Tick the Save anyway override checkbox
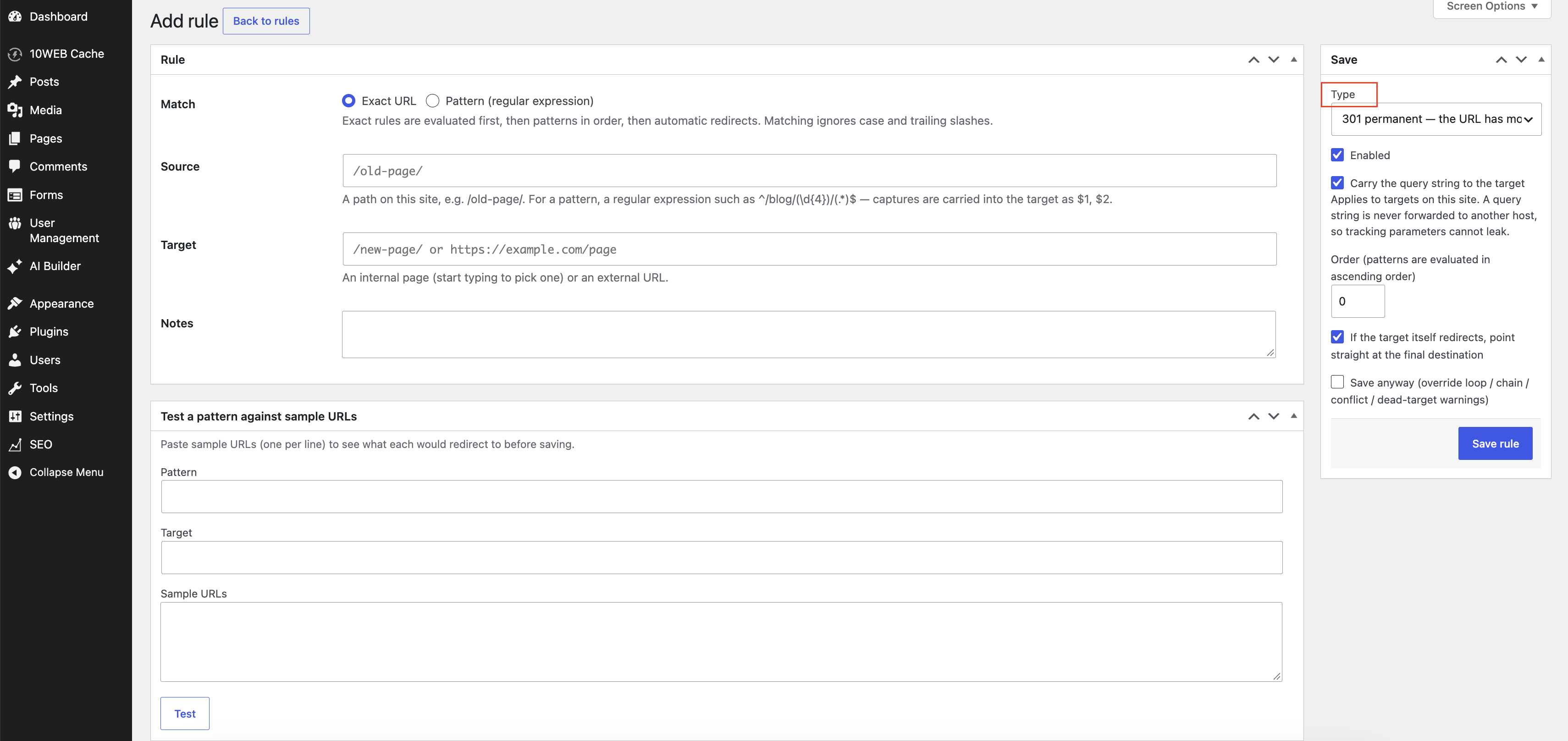The height and width of the screenshot is (741, 1568). [1337, 382]
